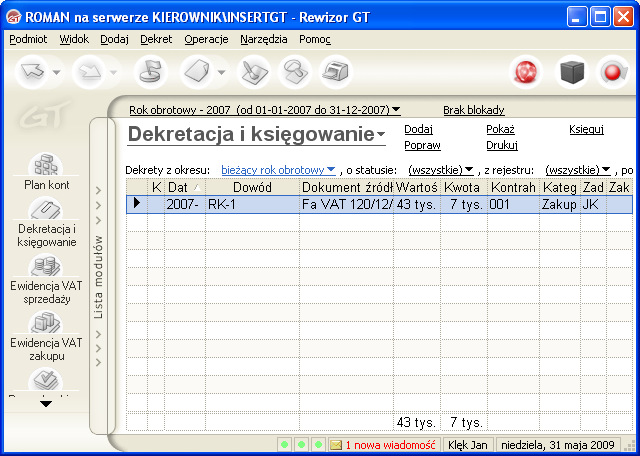Click the dark cube icon

click(x=572, y=72)
